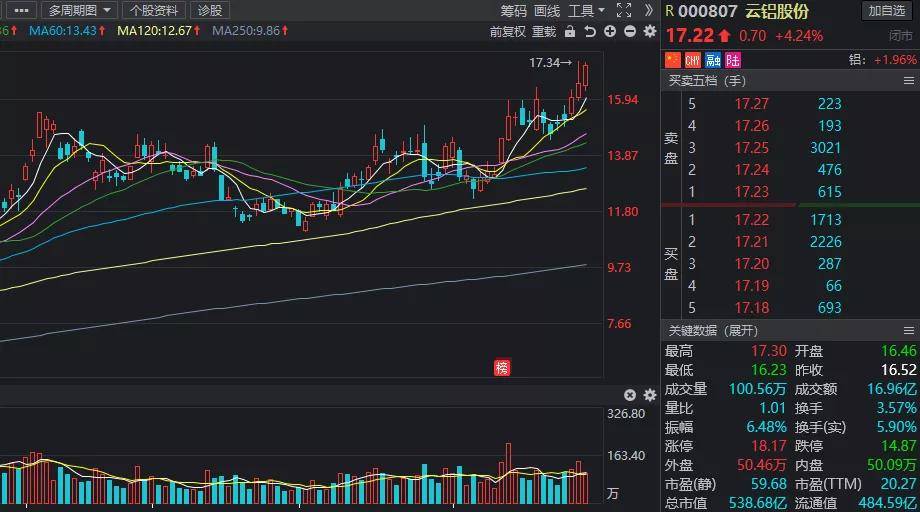This screenshot has width=920, height=512.
Task: Expand the 工具 tools dropdown
Action: point(586,11)
